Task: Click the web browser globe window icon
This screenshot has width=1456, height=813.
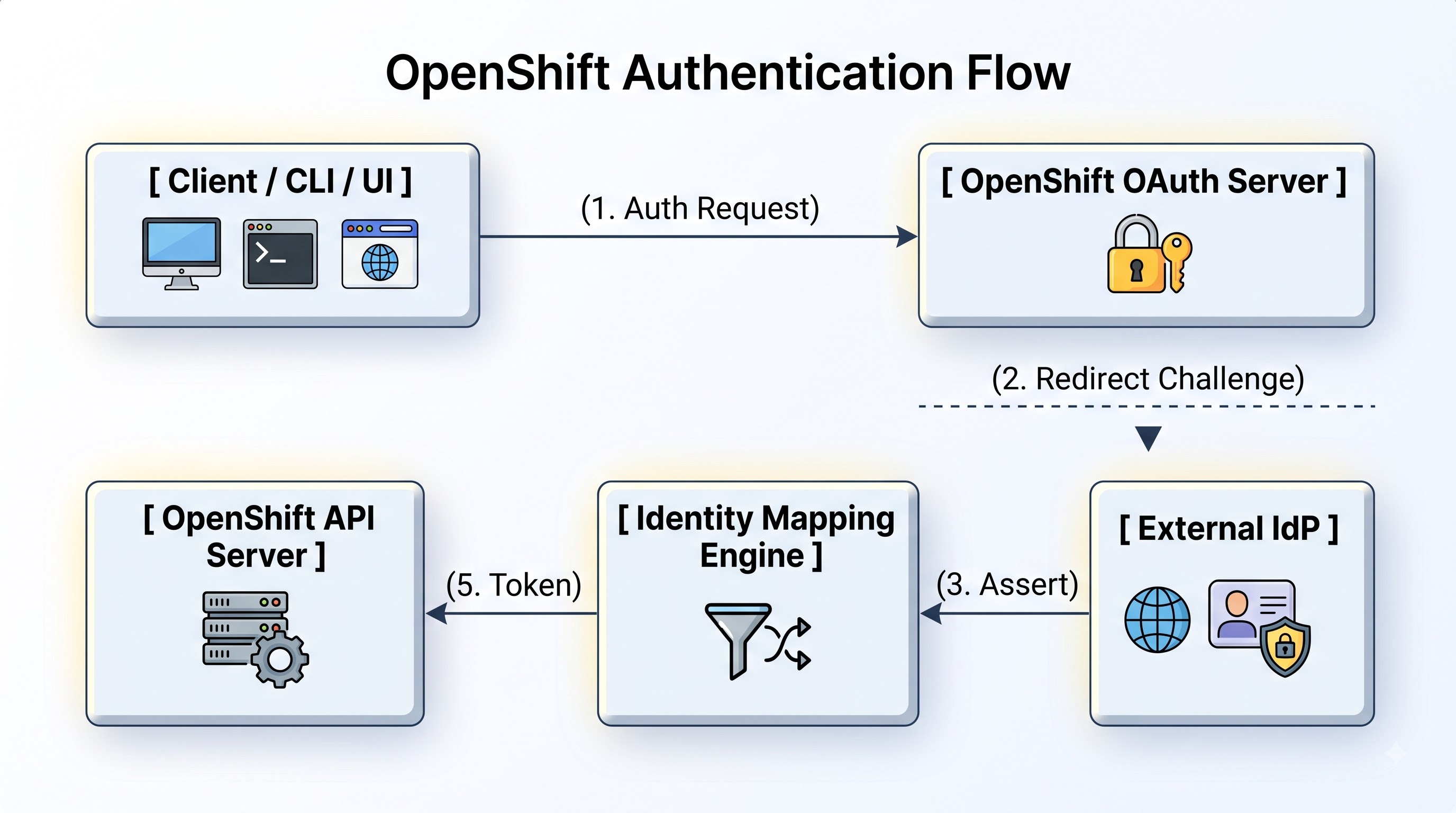Action: [380, 255]
